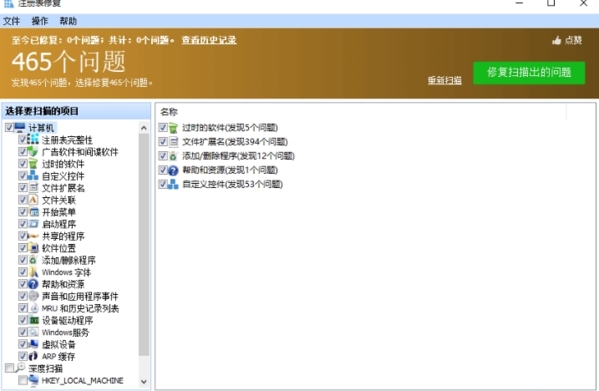This screenshot has width=599, height=391.
Task: Click the Windows 字体 icon
Action: point(33,272)
